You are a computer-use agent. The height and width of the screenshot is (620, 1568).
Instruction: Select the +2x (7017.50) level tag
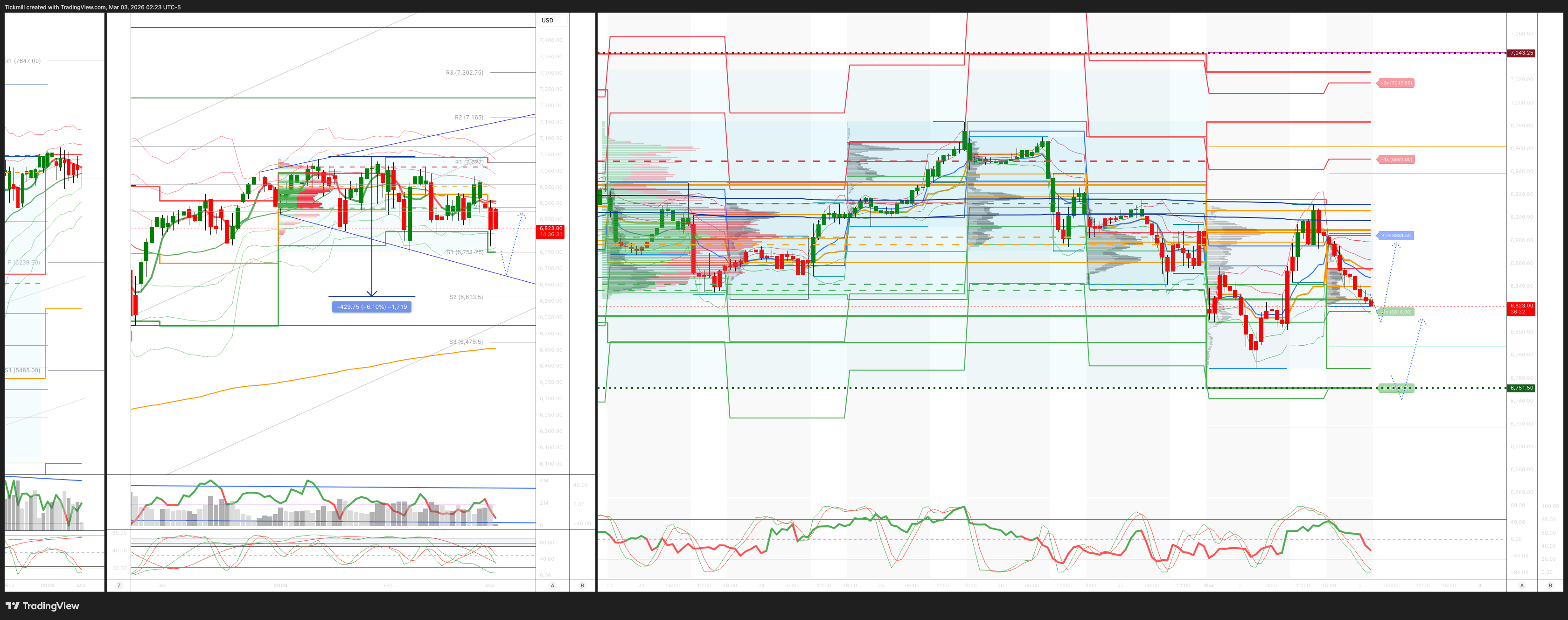coord(1396,83)
